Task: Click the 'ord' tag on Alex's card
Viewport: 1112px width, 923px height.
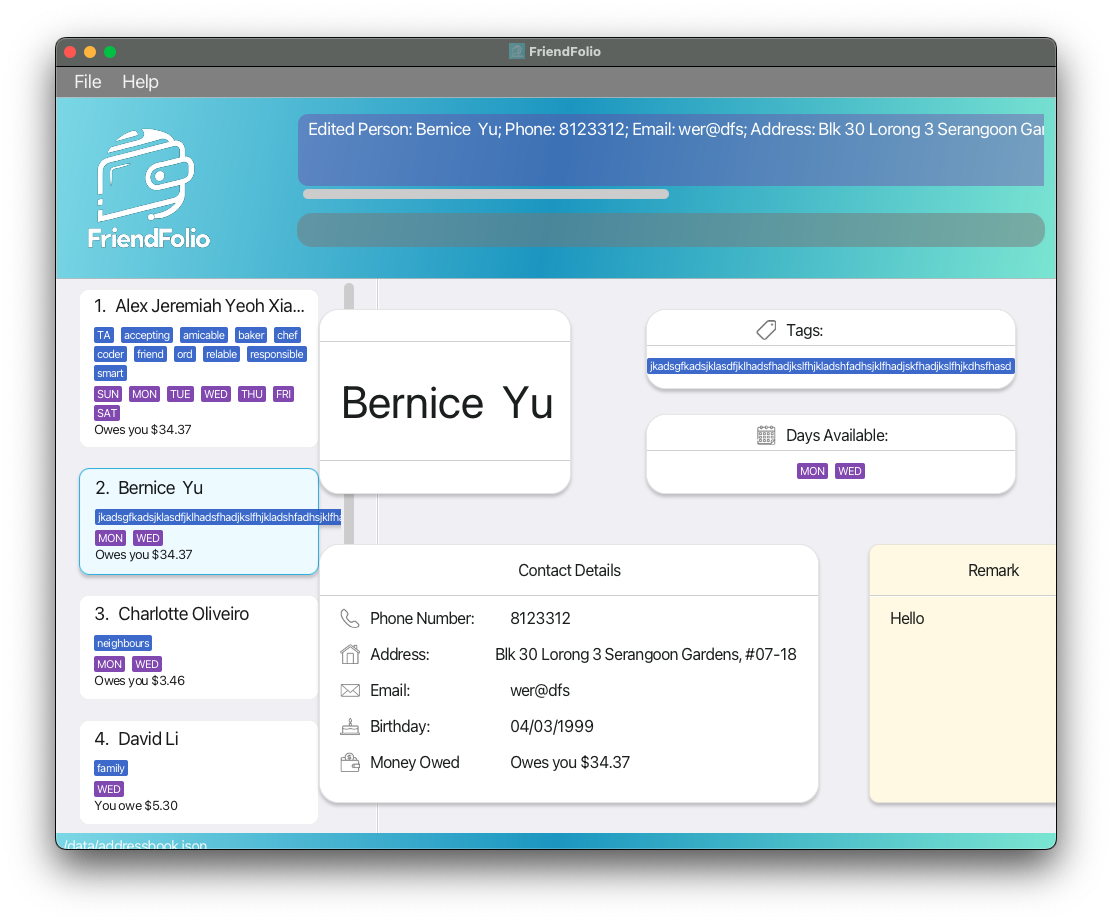Action: pos(185,354)
